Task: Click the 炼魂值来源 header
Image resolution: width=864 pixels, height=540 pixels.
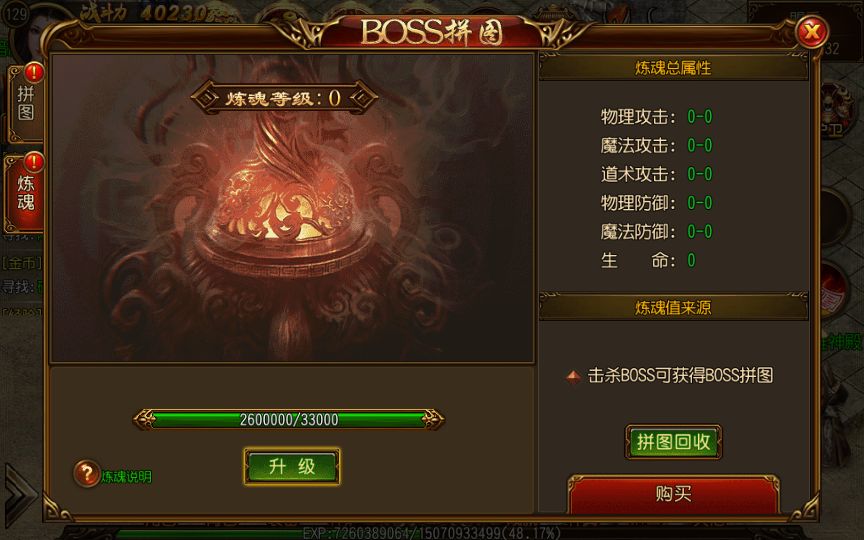Action: (x=673, y=307)
